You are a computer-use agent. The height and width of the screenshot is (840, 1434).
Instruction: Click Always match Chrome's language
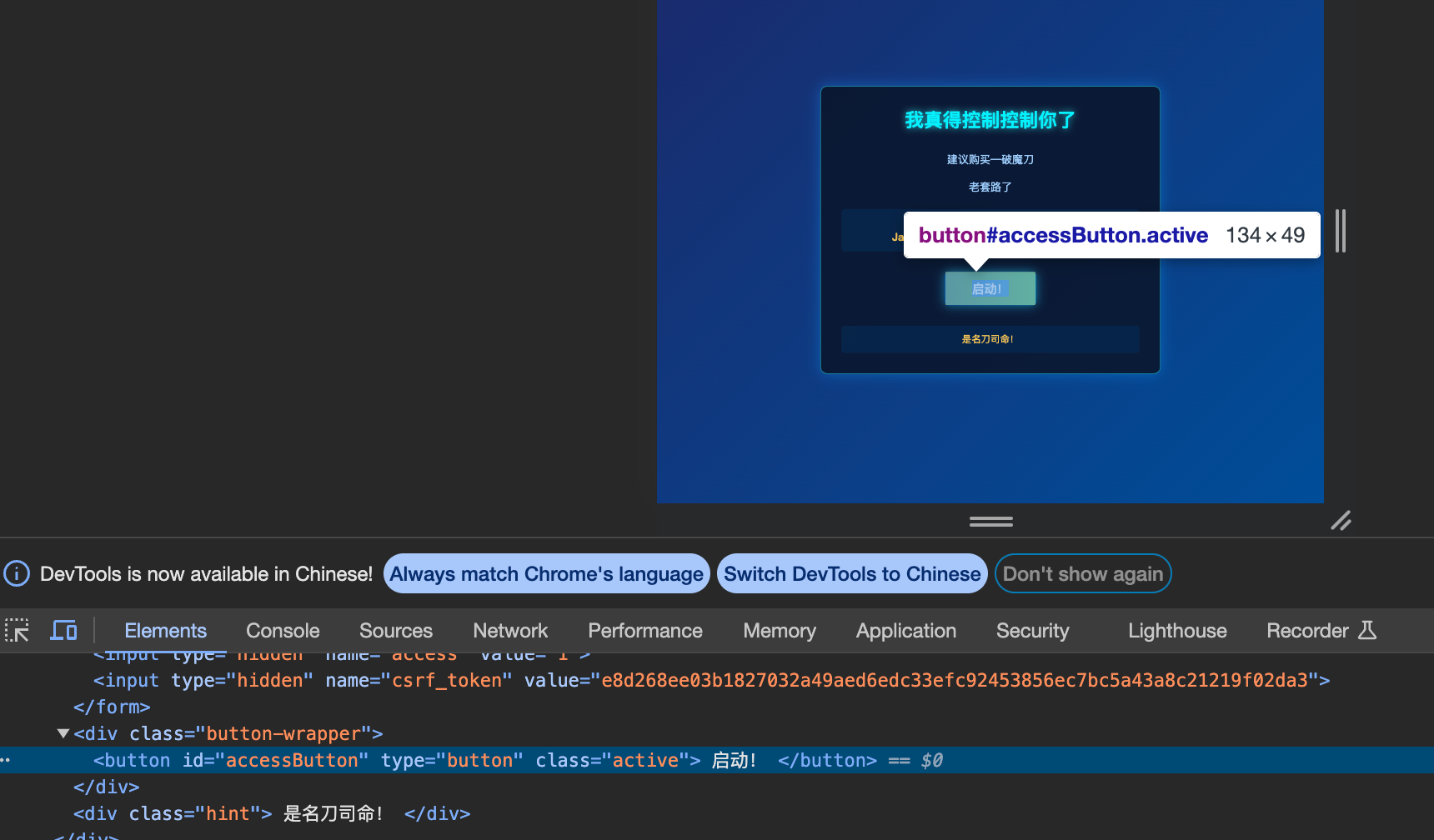tap(546, 573)
